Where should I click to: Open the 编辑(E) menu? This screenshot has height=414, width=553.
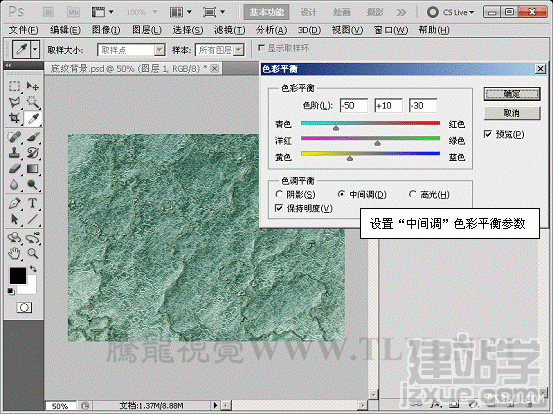(65, 30)
